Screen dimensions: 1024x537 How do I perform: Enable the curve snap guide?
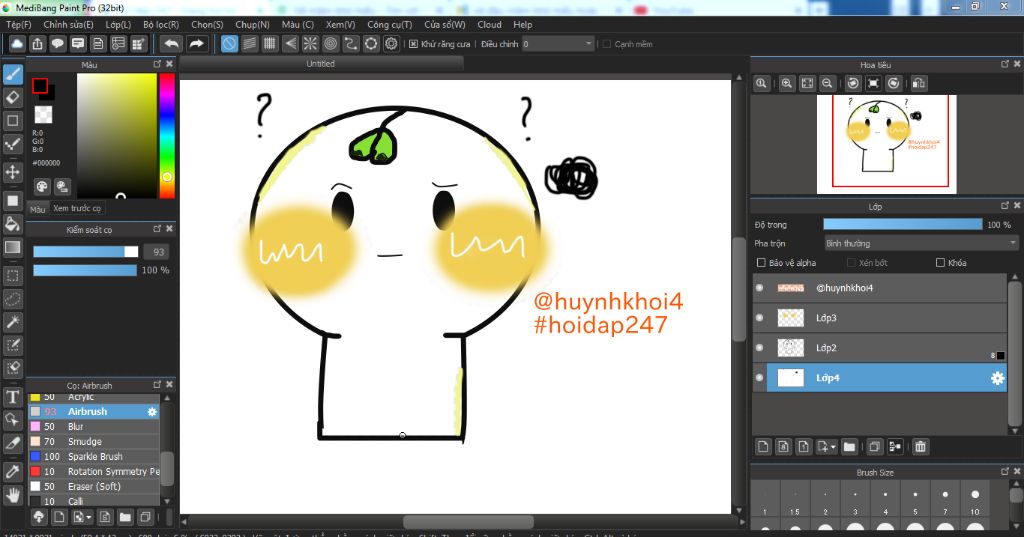click(x=351, y=44)
